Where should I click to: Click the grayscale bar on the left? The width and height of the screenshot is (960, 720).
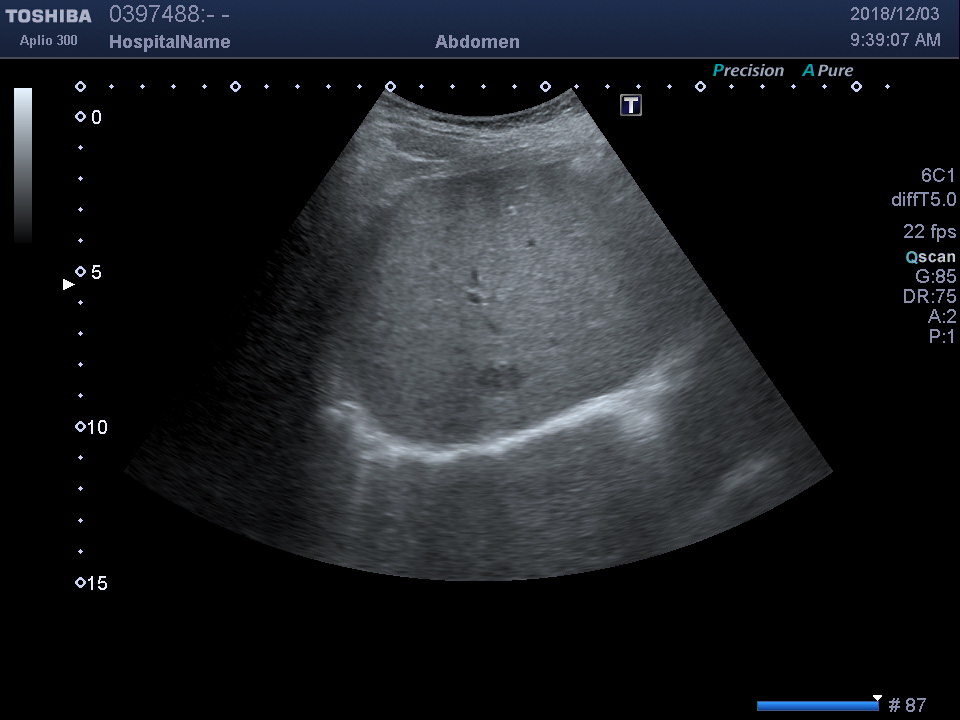23,165
